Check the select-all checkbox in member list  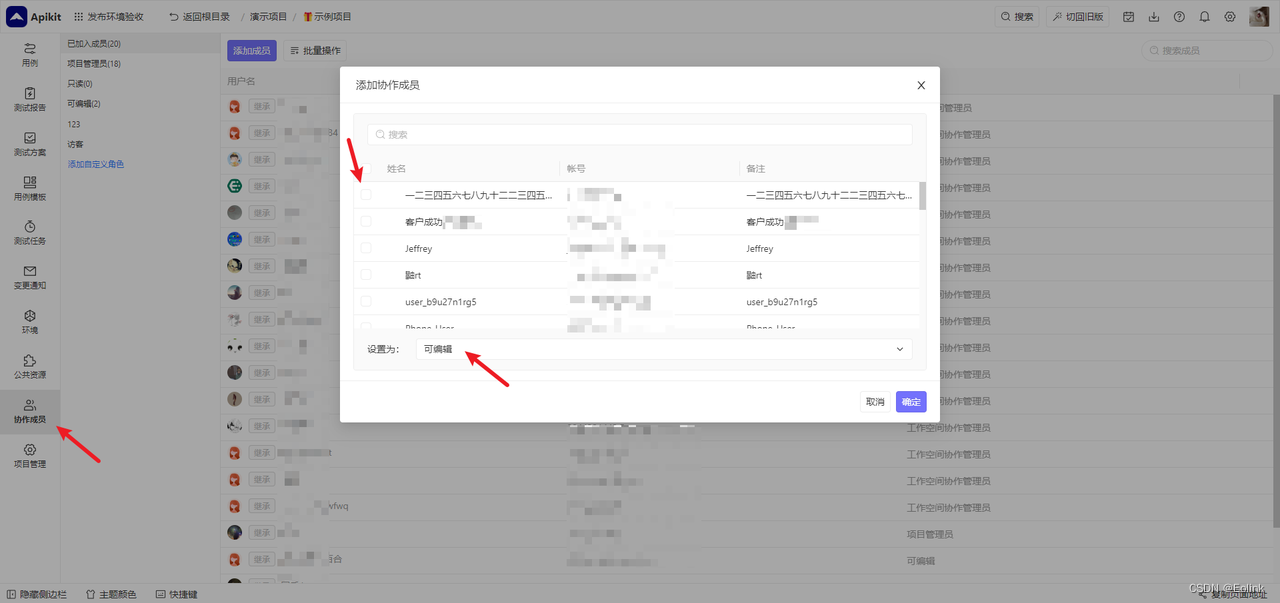pyautogui.click(x=366, y=169)
